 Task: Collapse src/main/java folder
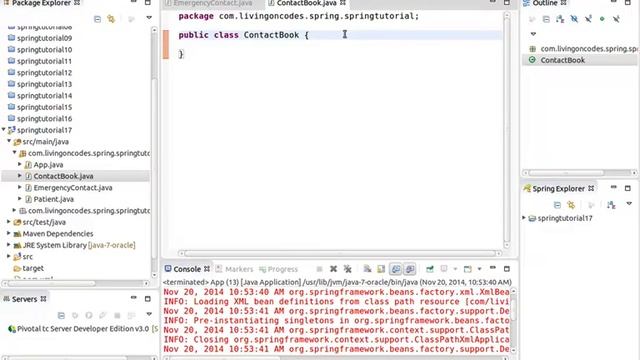point(9,141)
